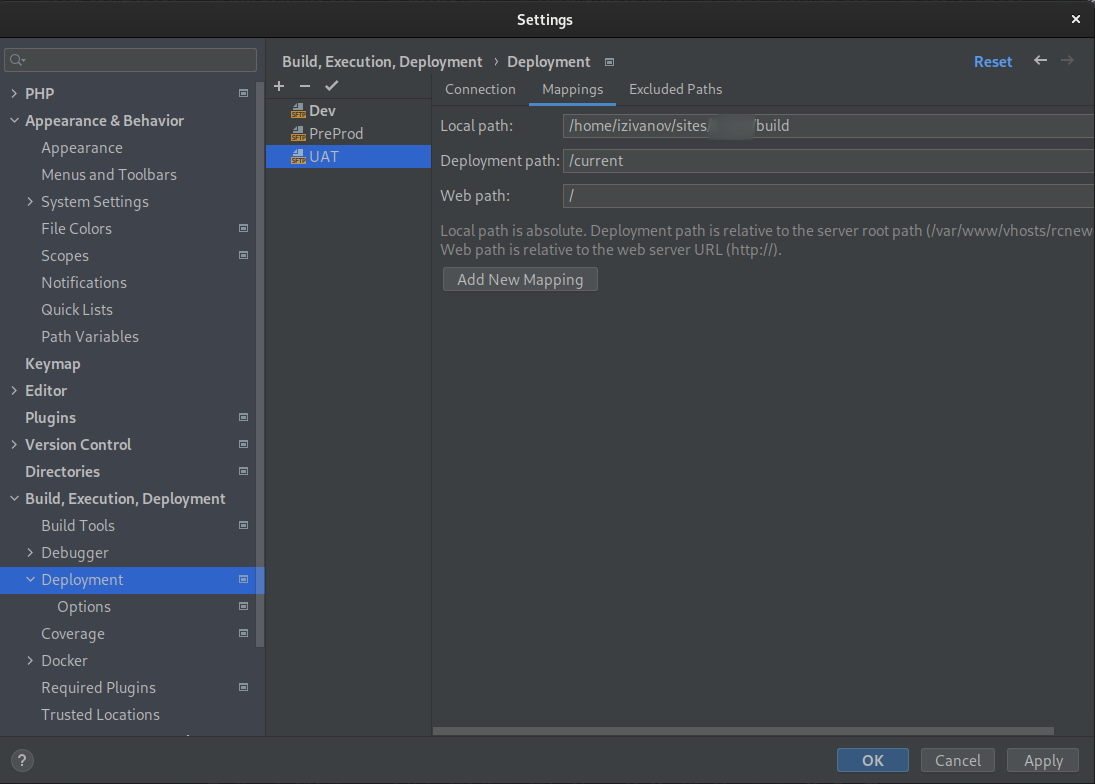Expand the Editor section
Image resolution: width=1095 pixels, height=784 pixels.
(x=14, y=391)
